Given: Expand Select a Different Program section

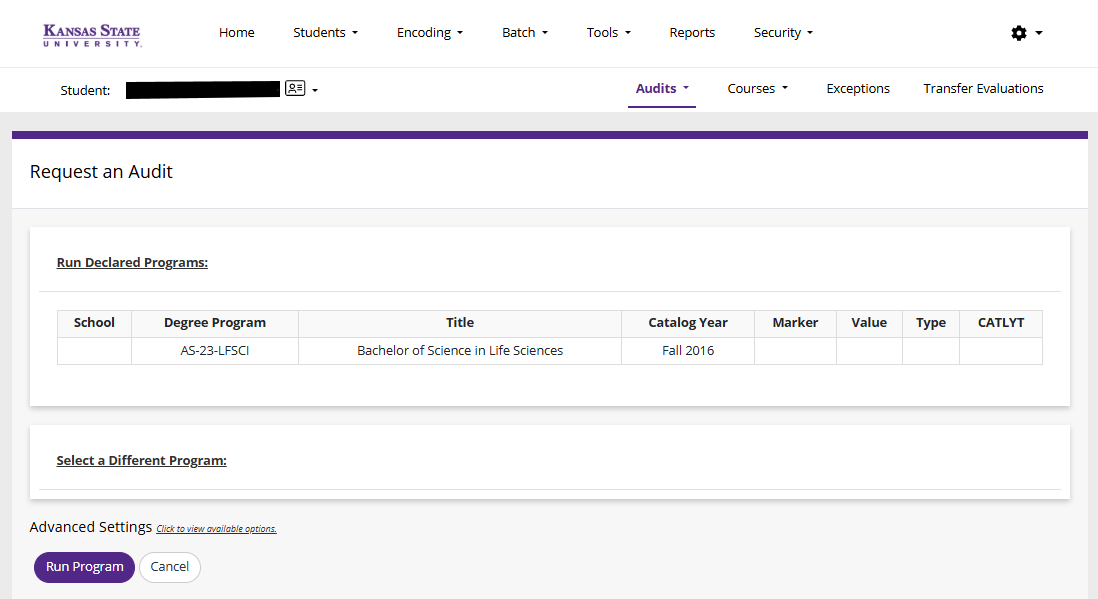Looking at the screenshot, I should [x=141, y=461].
